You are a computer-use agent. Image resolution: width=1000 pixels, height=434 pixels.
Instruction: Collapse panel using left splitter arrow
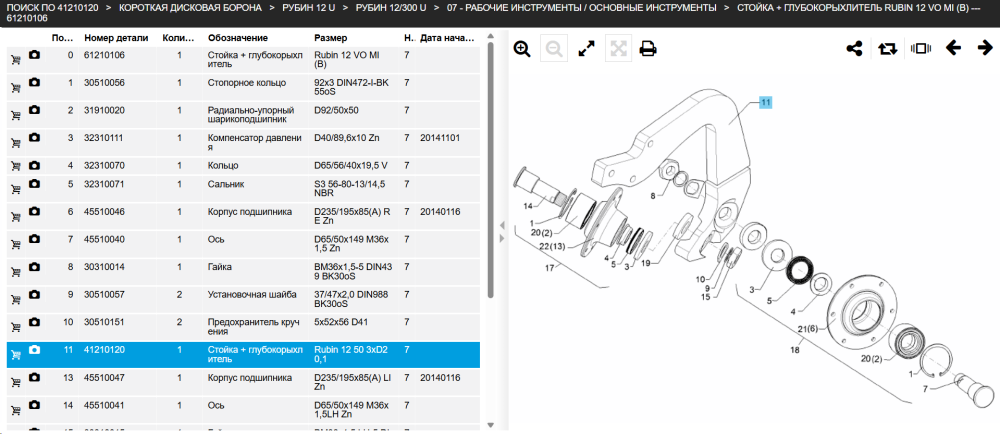502,226
